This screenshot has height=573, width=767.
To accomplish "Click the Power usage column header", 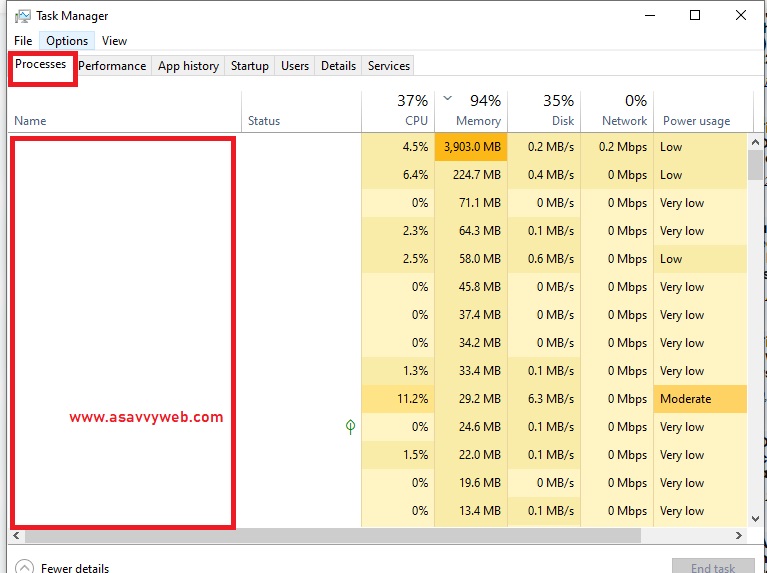I will coord(696,121).
